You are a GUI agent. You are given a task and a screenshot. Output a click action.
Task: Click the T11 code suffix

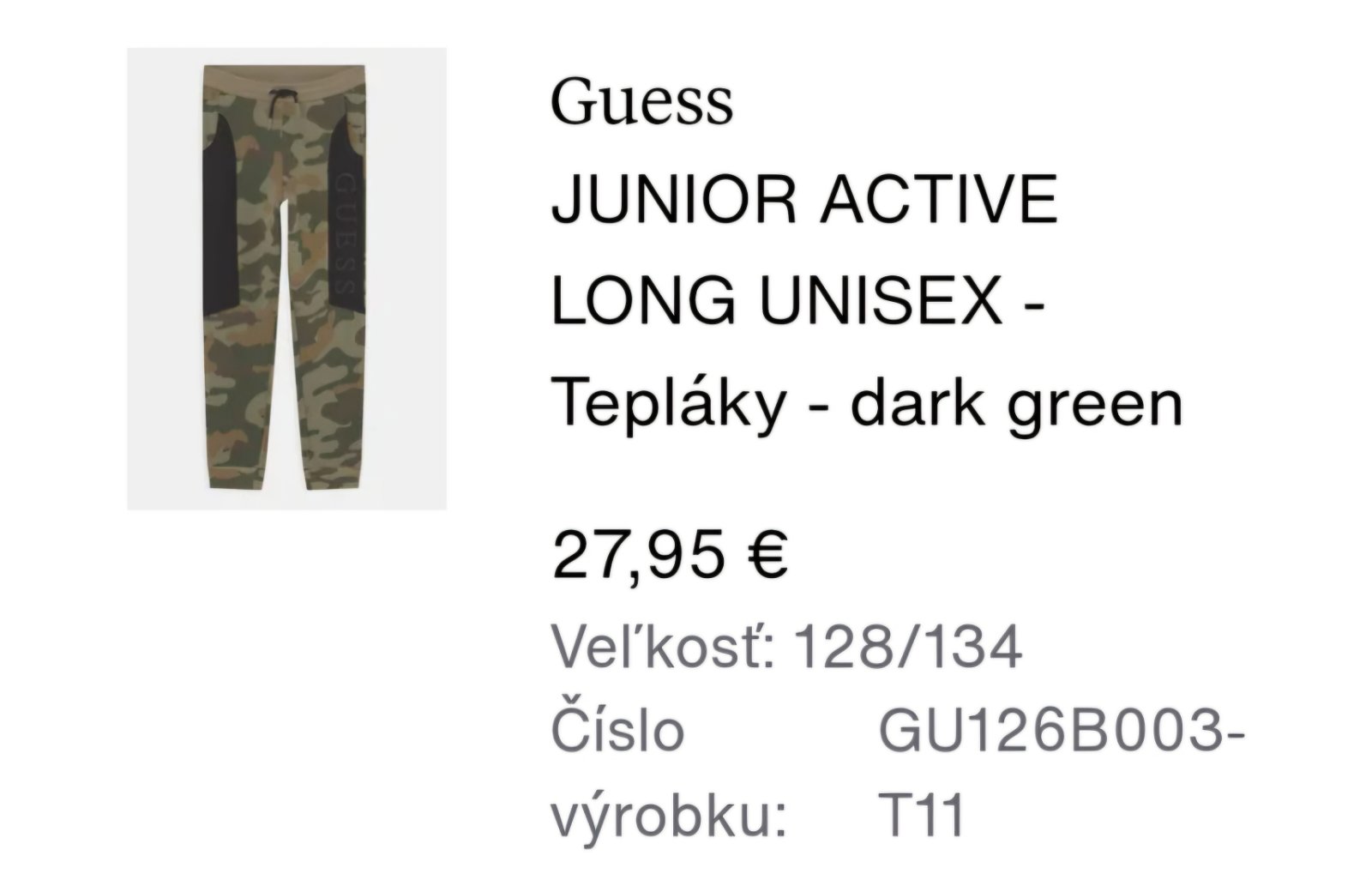922,816
